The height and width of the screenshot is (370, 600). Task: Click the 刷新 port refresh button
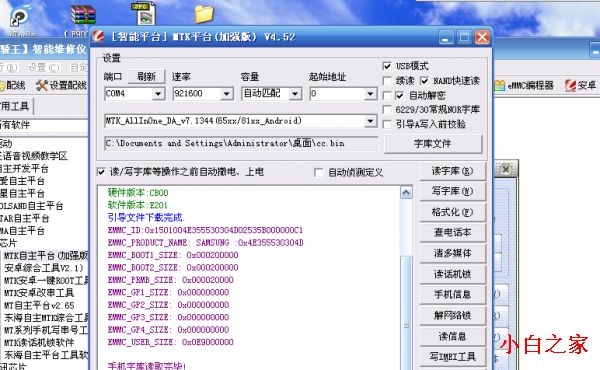click(146, 77)
